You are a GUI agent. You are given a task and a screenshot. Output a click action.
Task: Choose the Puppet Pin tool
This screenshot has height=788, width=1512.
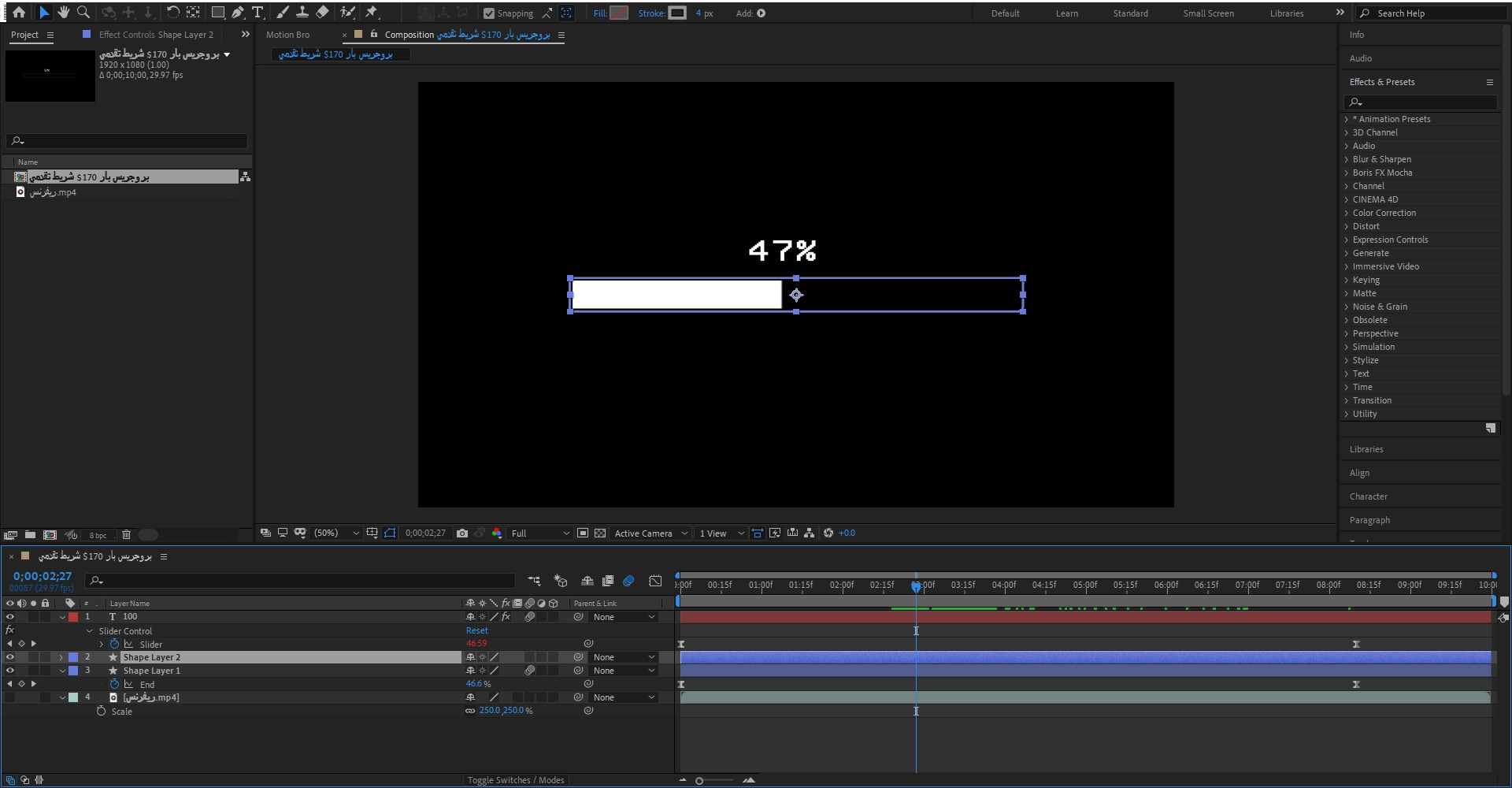[x=372, y=13]
